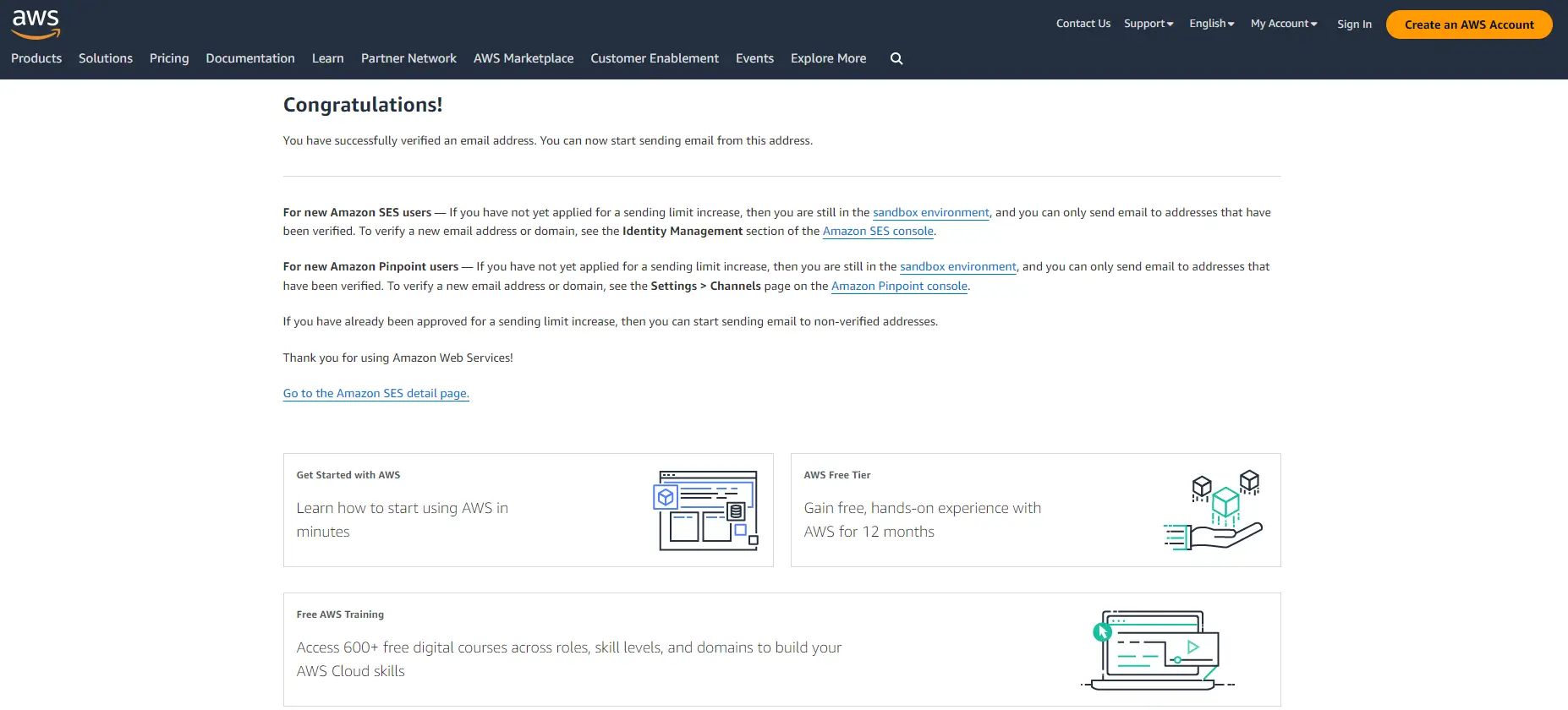Follow the Amazon SES console link
Screen dimensions: 1568x710
point(878,231)
